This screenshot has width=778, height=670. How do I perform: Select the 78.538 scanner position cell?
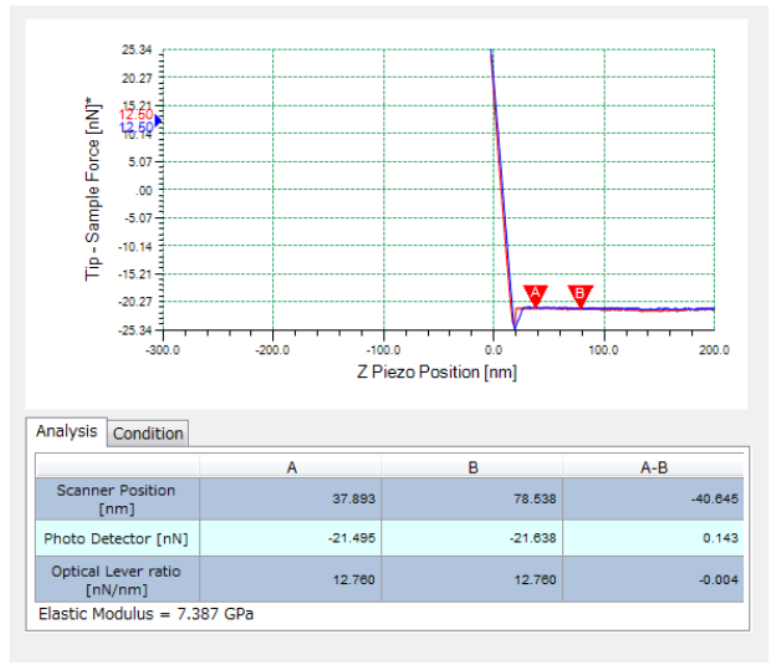[x=471, y=498]
